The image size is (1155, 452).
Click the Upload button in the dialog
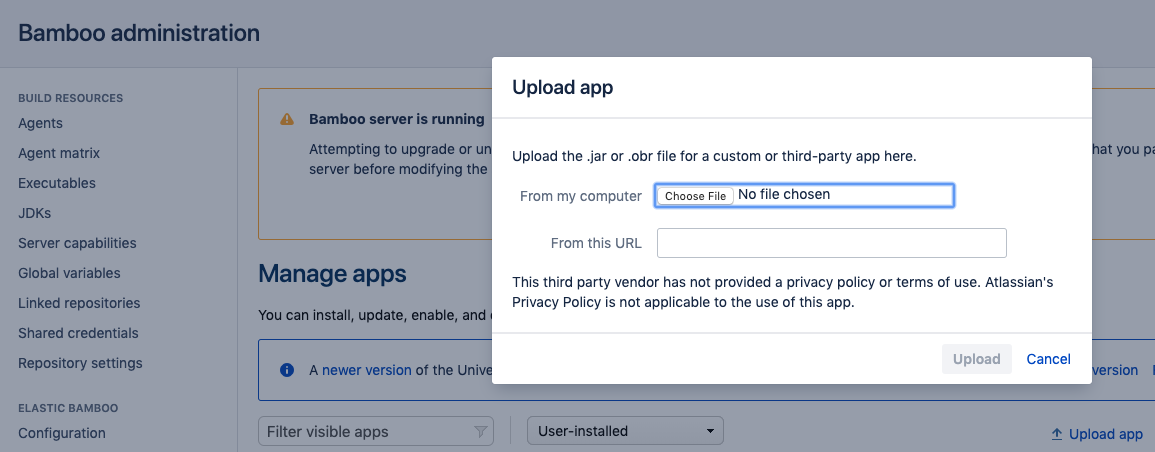pyautogui.click(x=976, y=359)
